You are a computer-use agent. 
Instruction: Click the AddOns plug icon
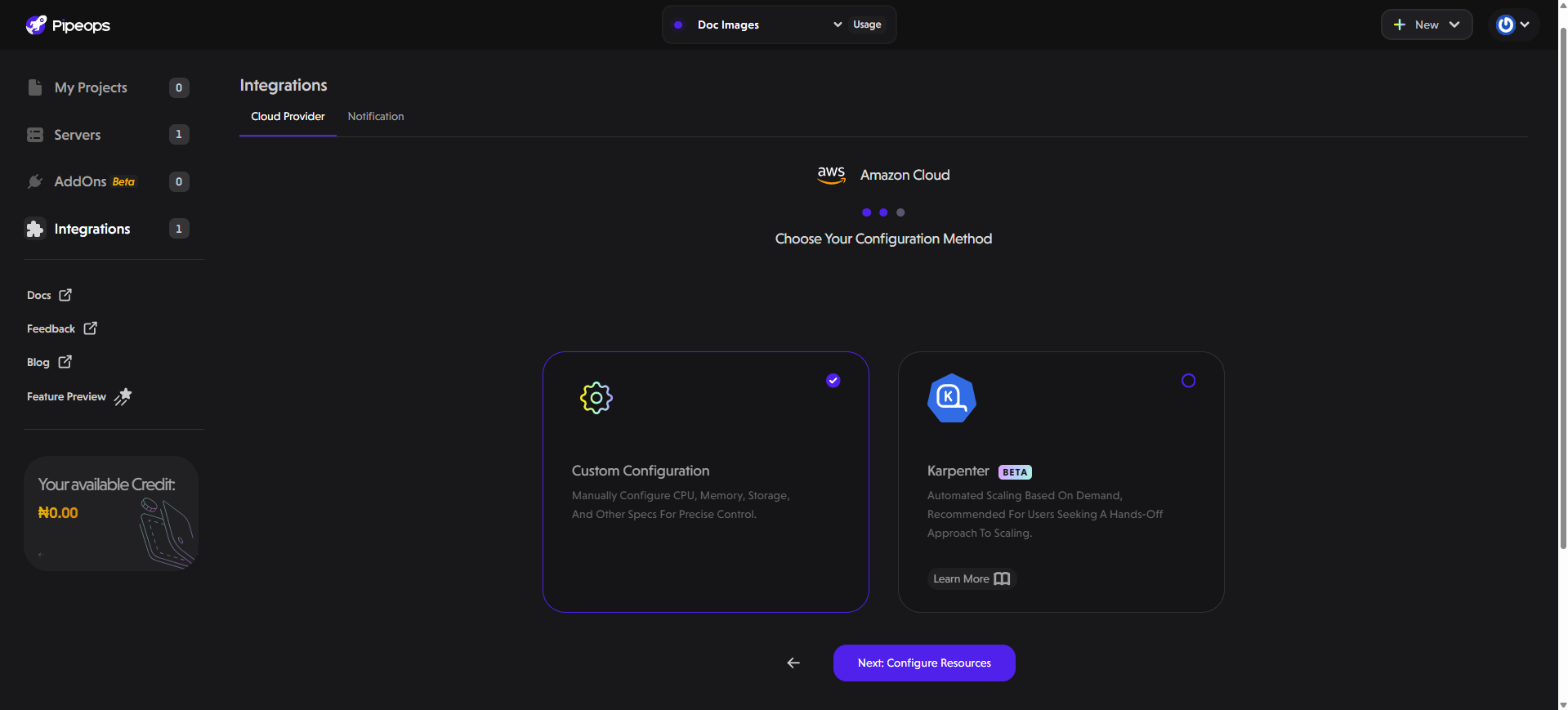pyautogui.click(x=35, y=181)
